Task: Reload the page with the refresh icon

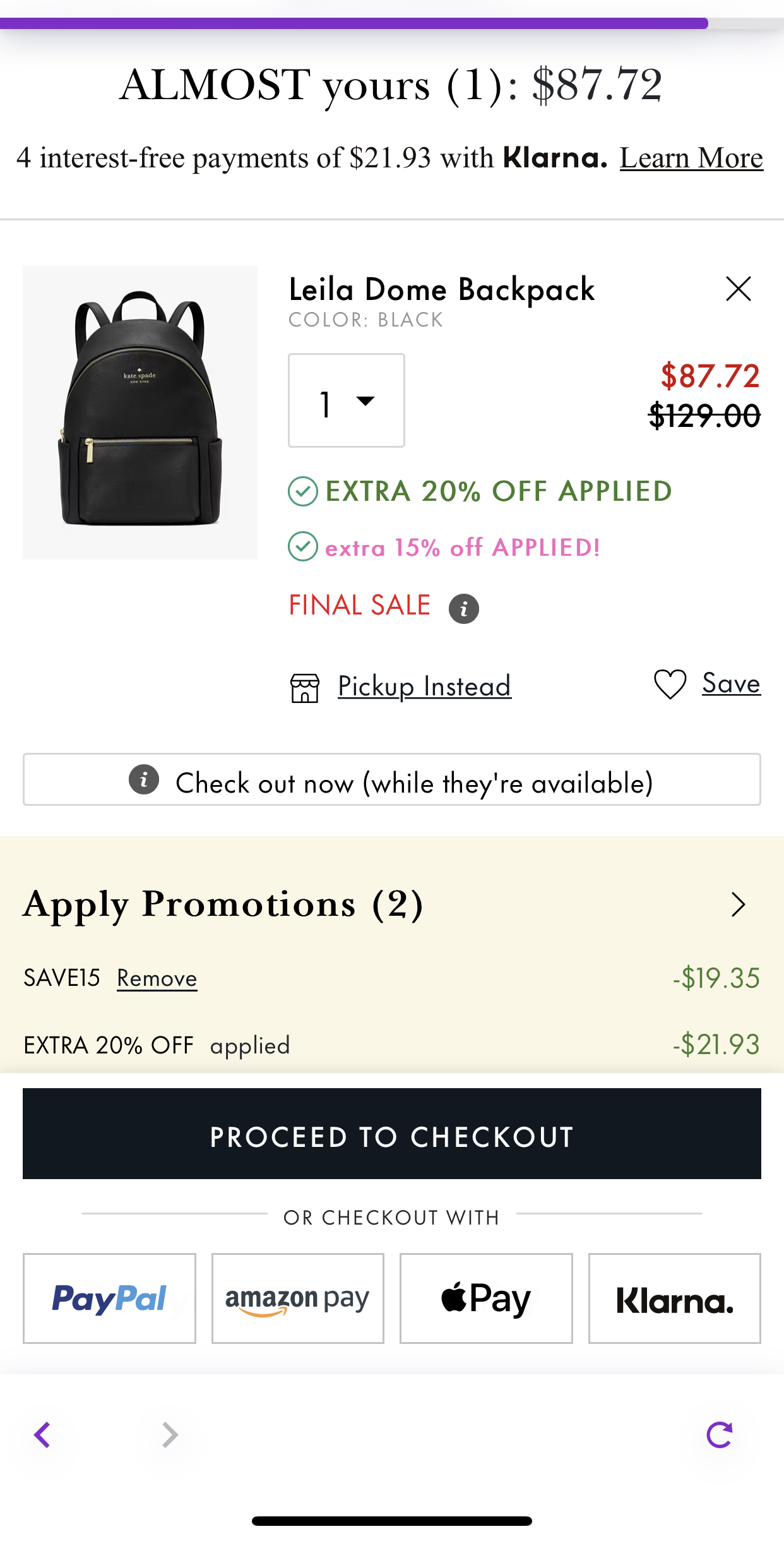Action: (719, 1434)
